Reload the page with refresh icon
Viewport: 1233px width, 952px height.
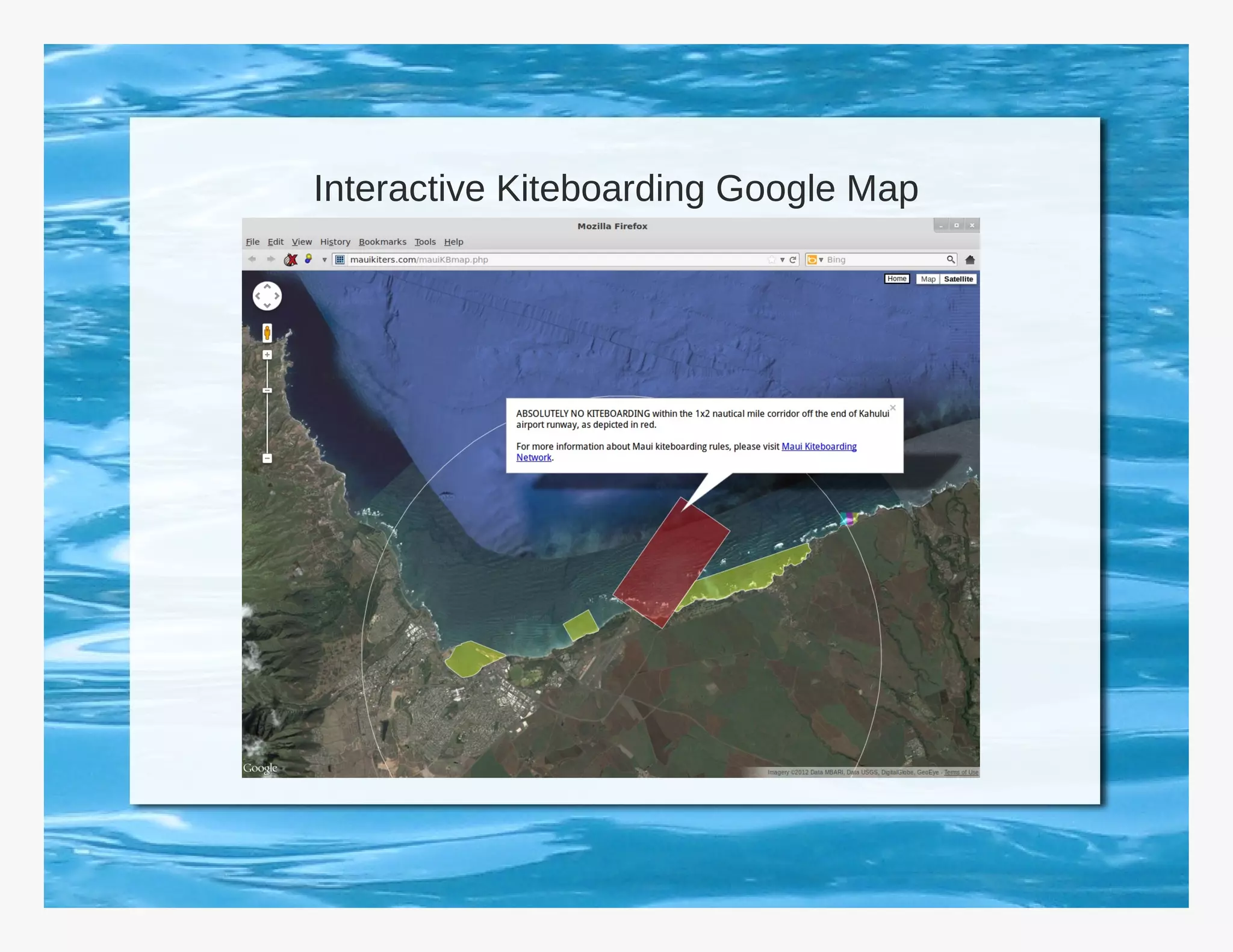point(793,259)
